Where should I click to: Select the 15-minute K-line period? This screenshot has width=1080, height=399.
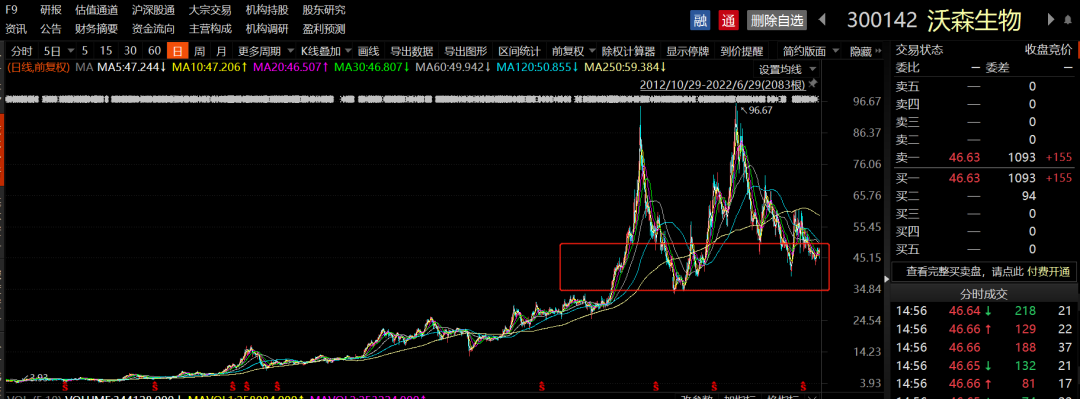pos(105,51)
